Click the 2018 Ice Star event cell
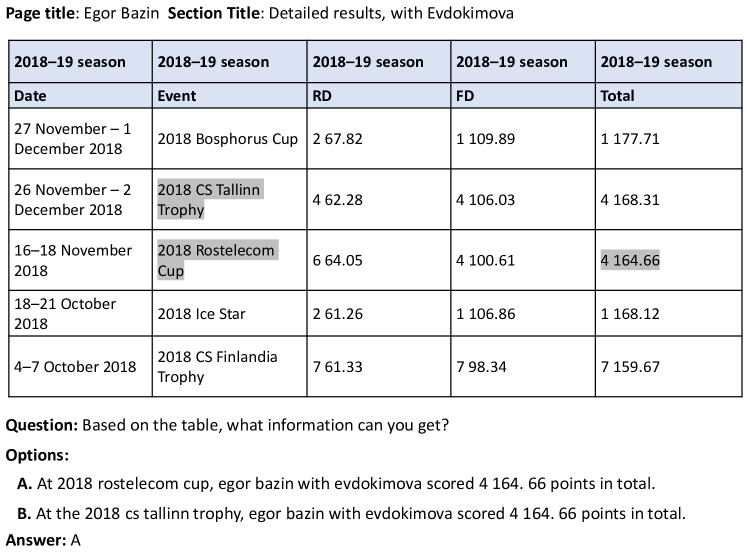This screenshot has width=747, height=559. click(x=229, y=314)
